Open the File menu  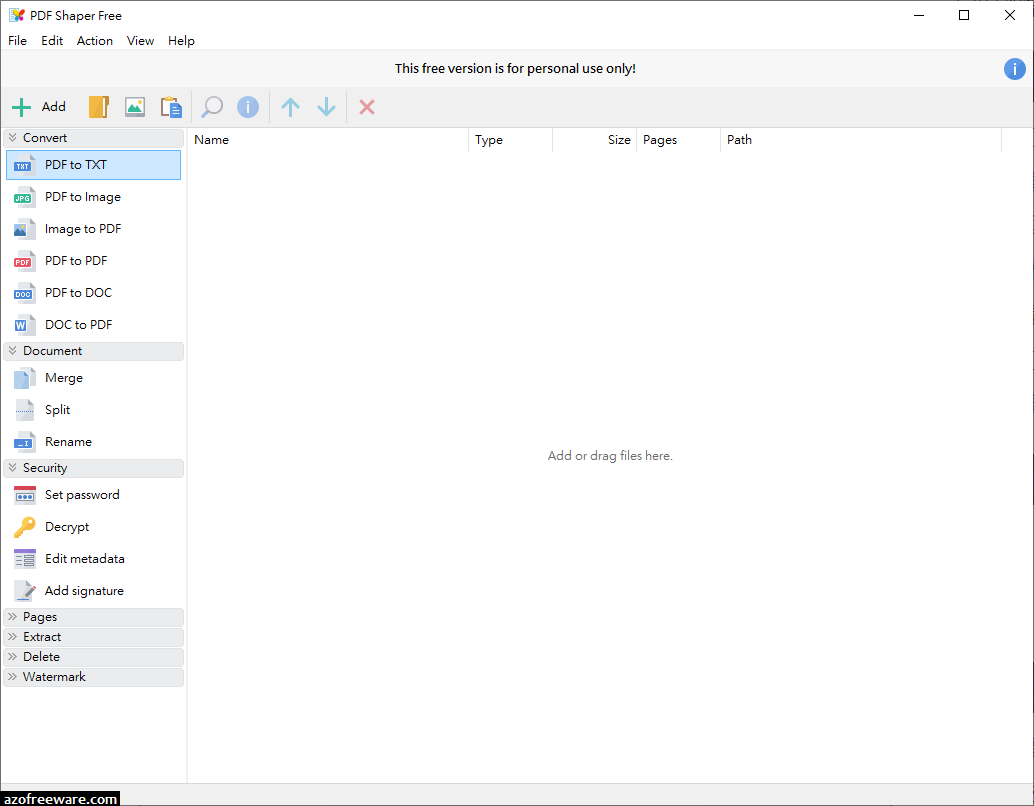(x=18, y=41)
